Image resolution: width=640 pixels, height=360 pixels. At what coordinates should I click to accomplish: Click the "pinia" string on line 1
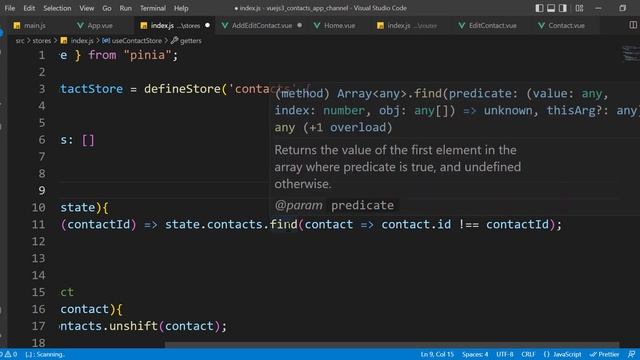[147, 55]
